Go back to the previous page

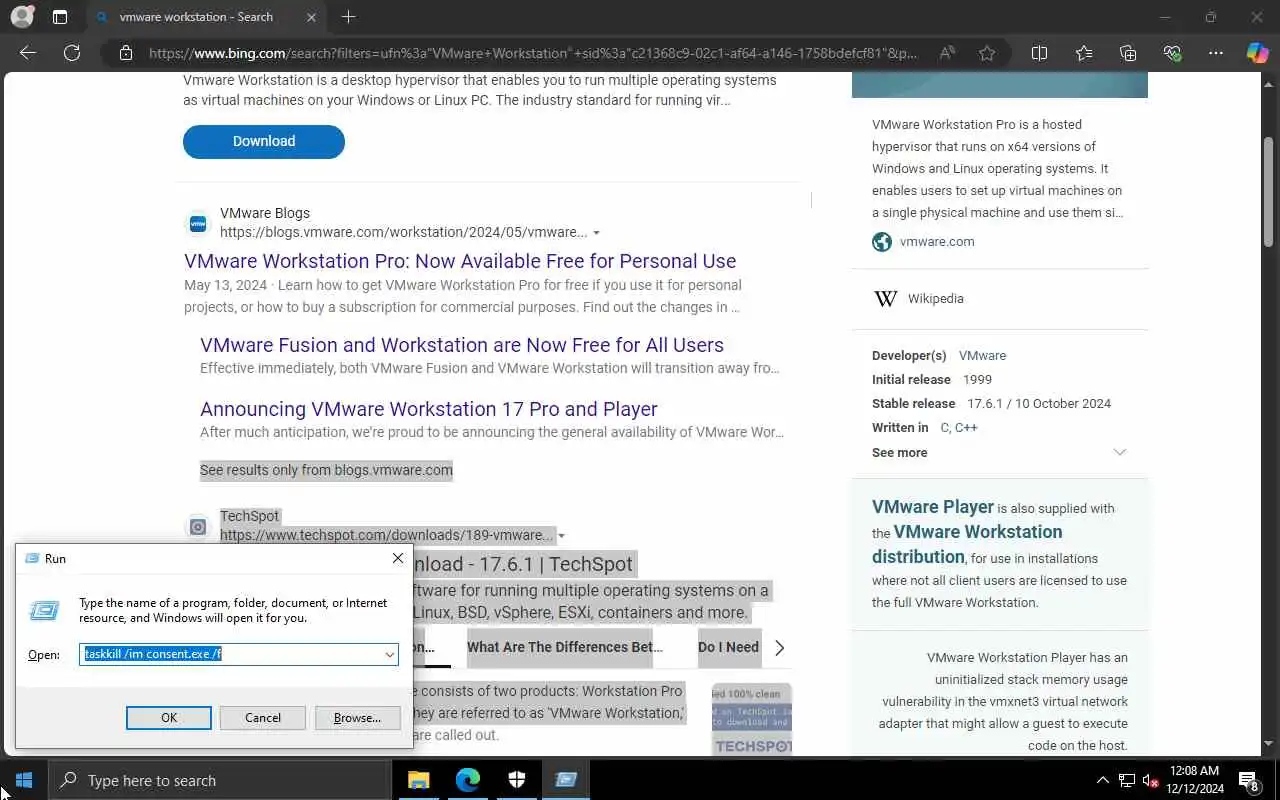click(28, 53)
